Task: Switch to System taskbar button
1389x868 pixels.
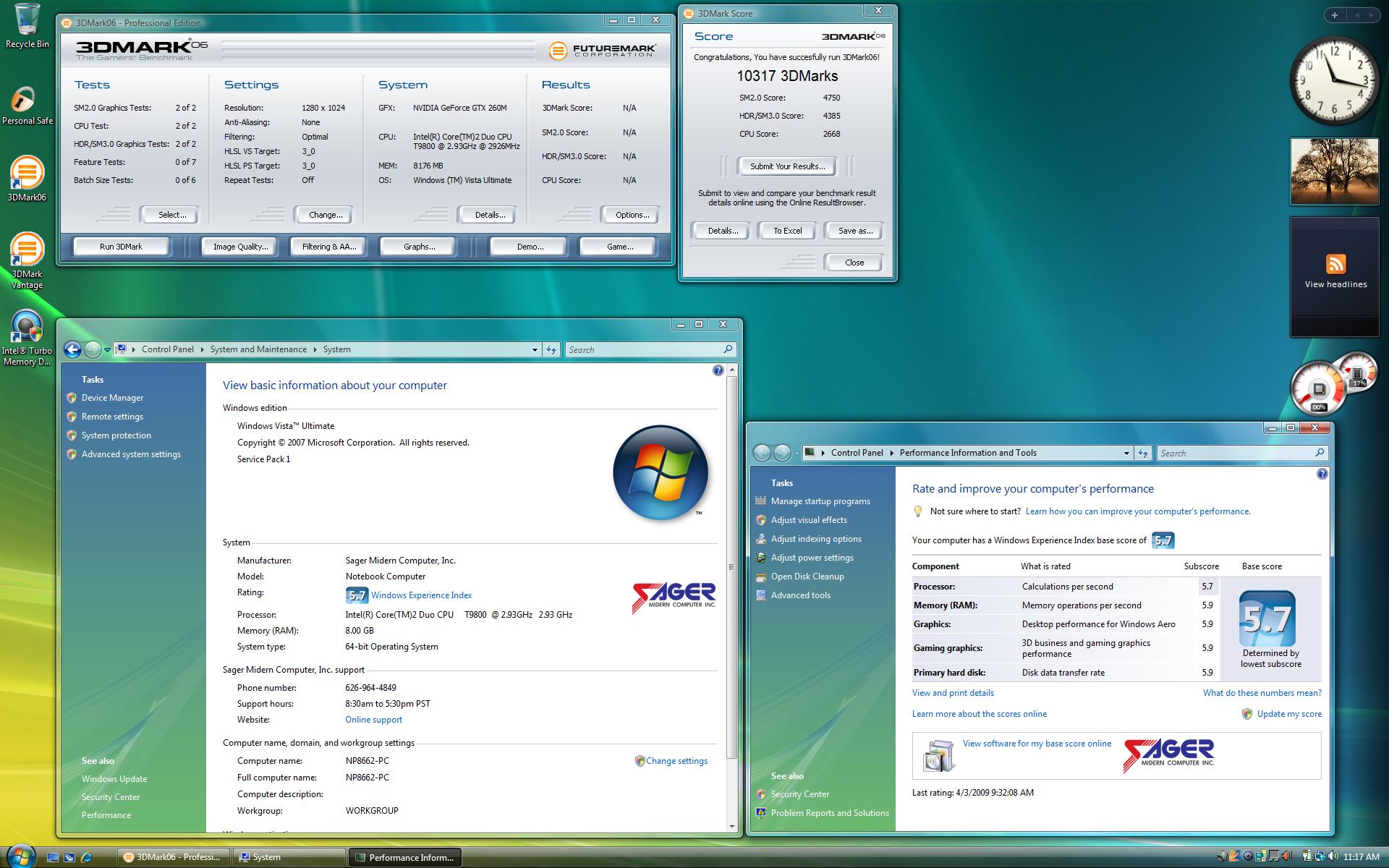Action: click(x=289, y=857)
